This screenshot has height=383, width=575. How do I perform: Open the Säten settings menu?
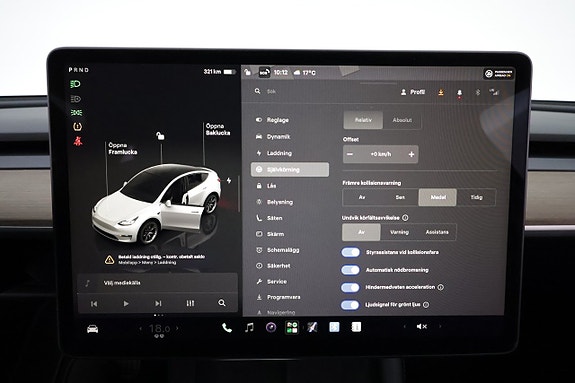(x=269, y=218)
